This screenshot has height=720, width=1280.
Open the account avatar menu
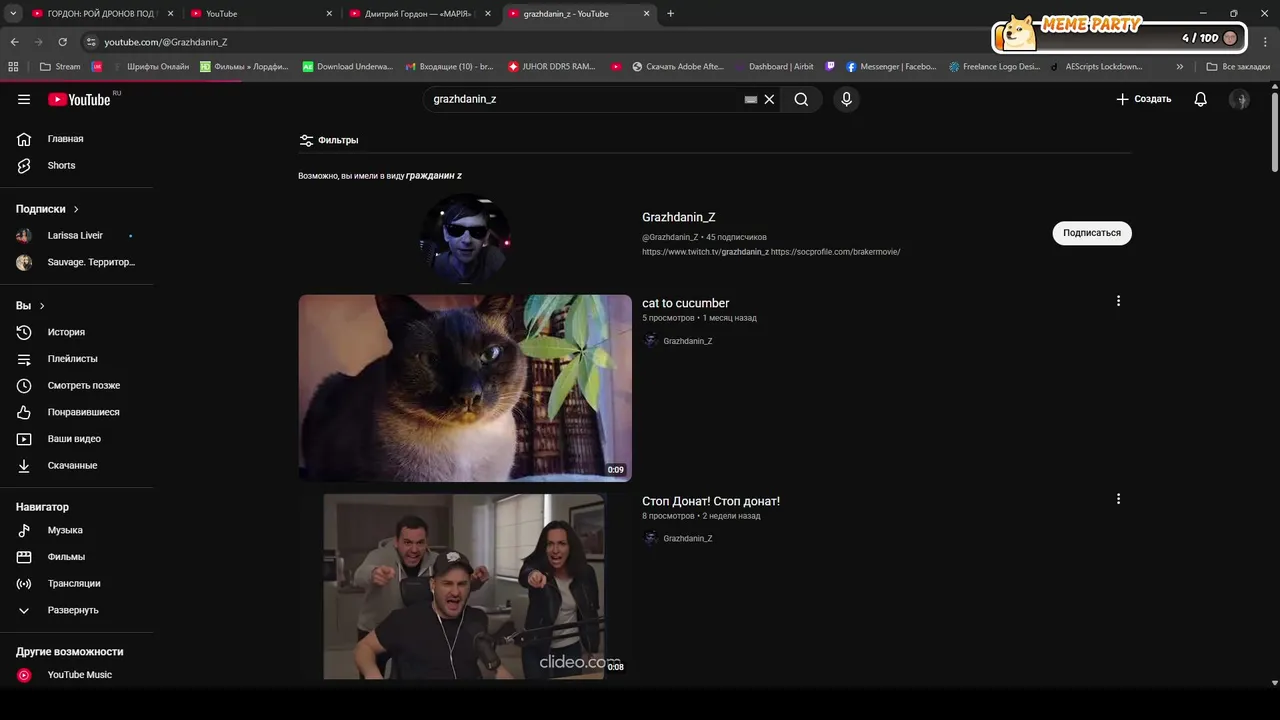tap(1239, 99)
